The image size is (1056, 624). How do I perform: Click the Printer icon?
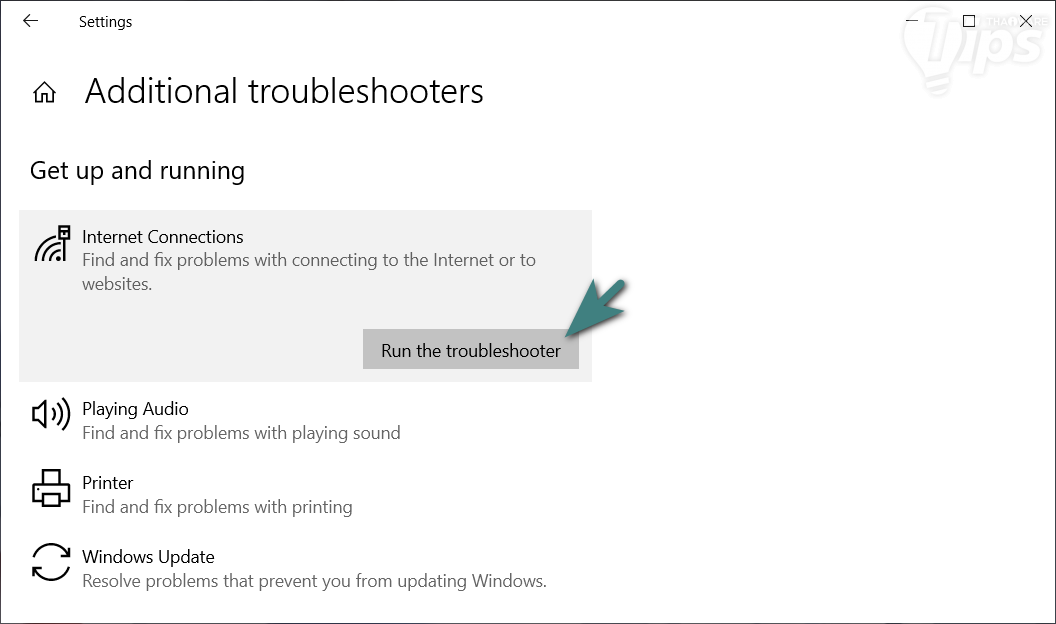[51, 488]
